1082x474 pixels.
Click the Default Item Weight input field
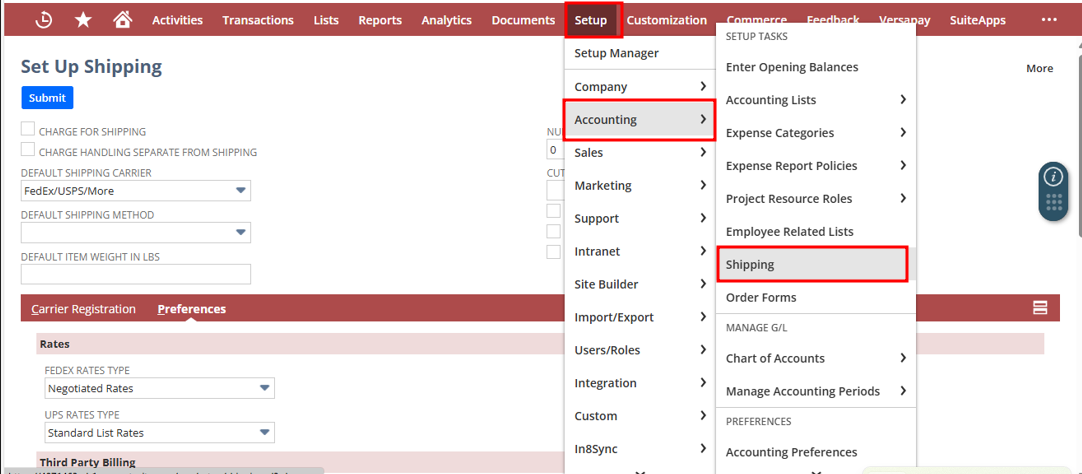coord(135,274)
